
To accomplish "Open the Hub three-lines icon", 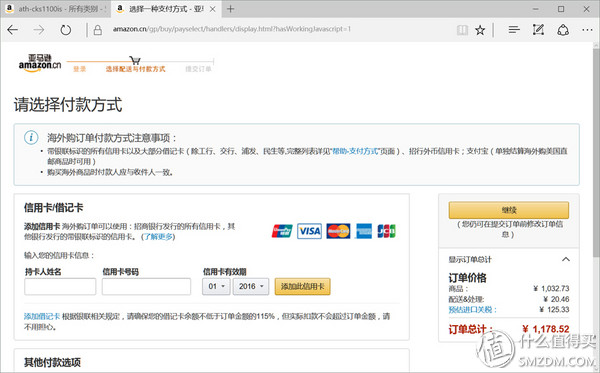I will [514, 29].
